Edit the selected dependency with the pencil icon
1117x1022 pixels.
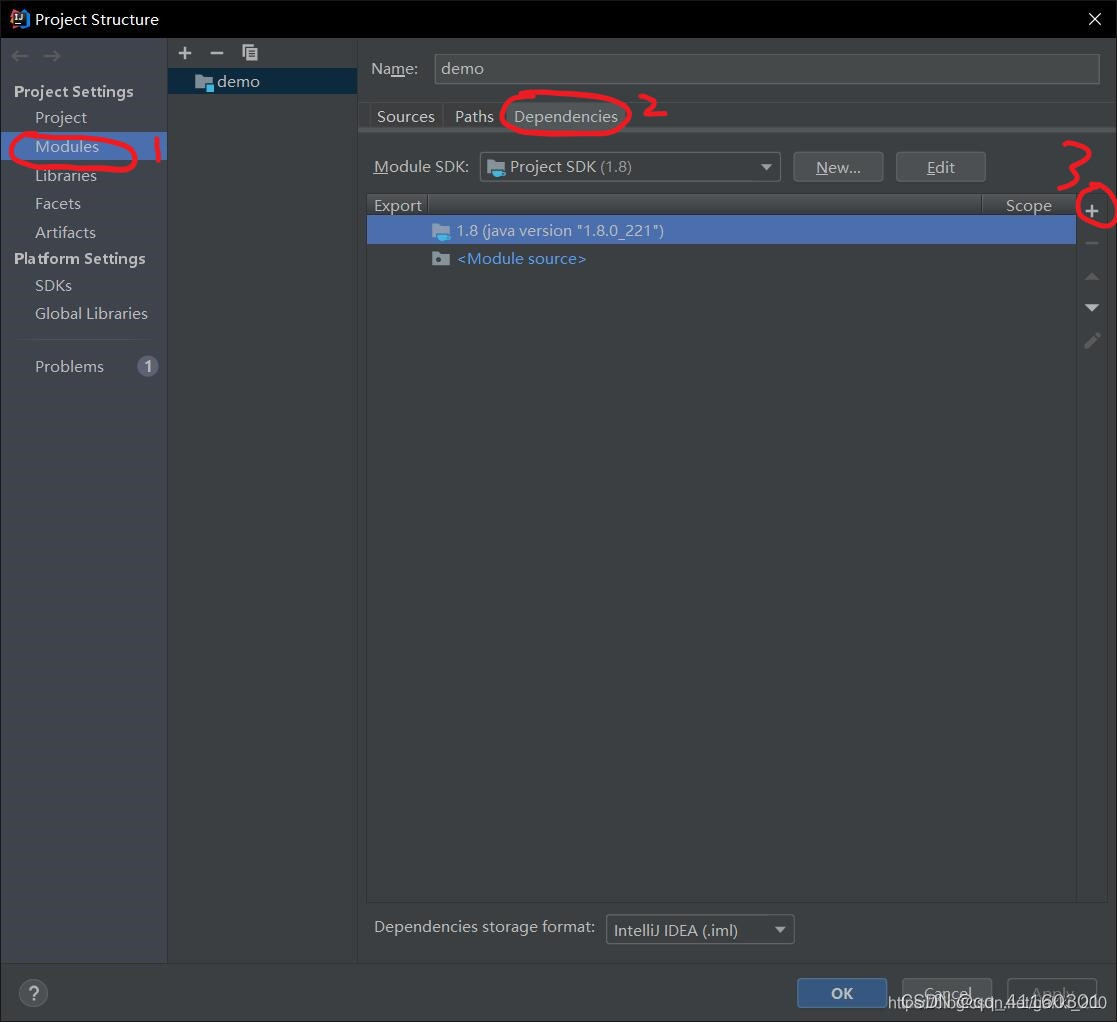[x=1092, y=340]
